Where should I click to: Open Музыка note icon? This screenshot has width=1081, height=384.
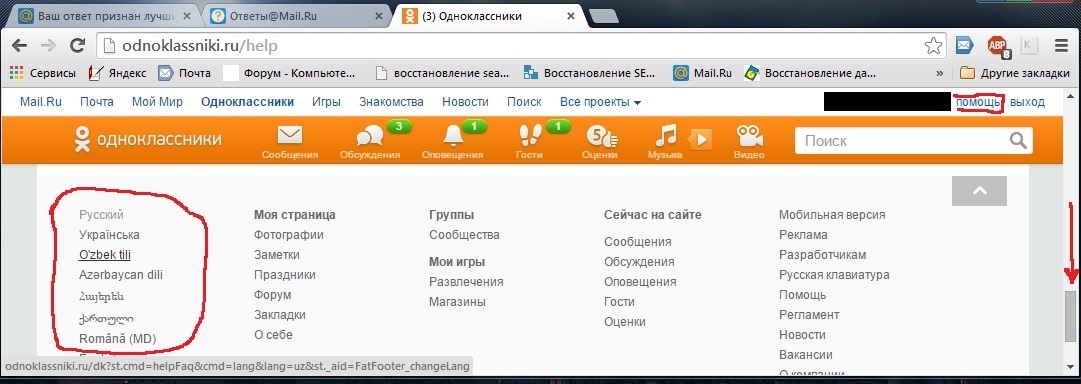pos(665,135)
